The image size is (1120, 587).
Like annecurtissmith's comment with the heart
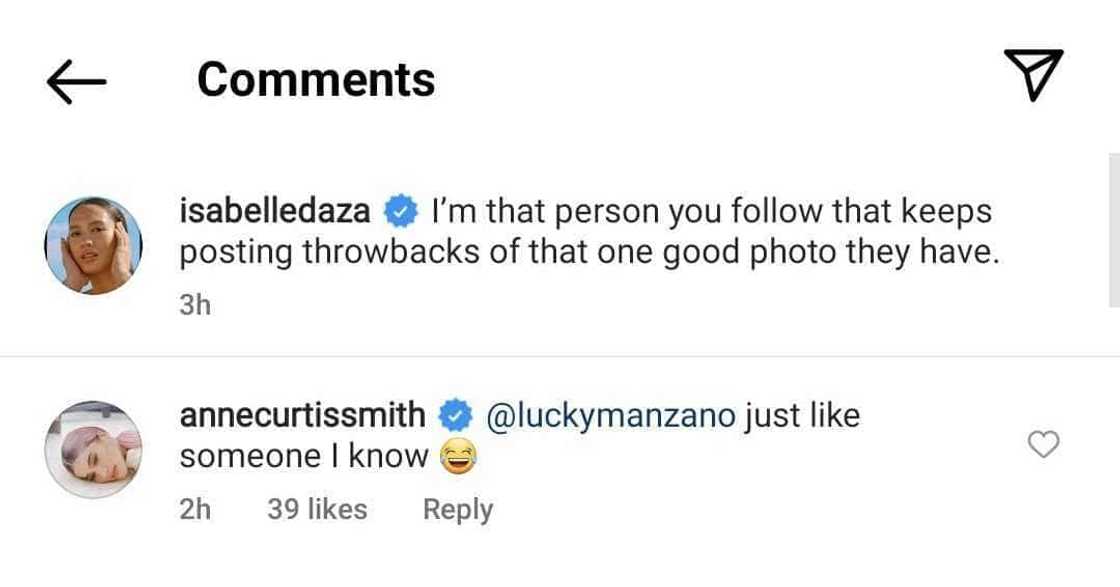click(1044, 445)
